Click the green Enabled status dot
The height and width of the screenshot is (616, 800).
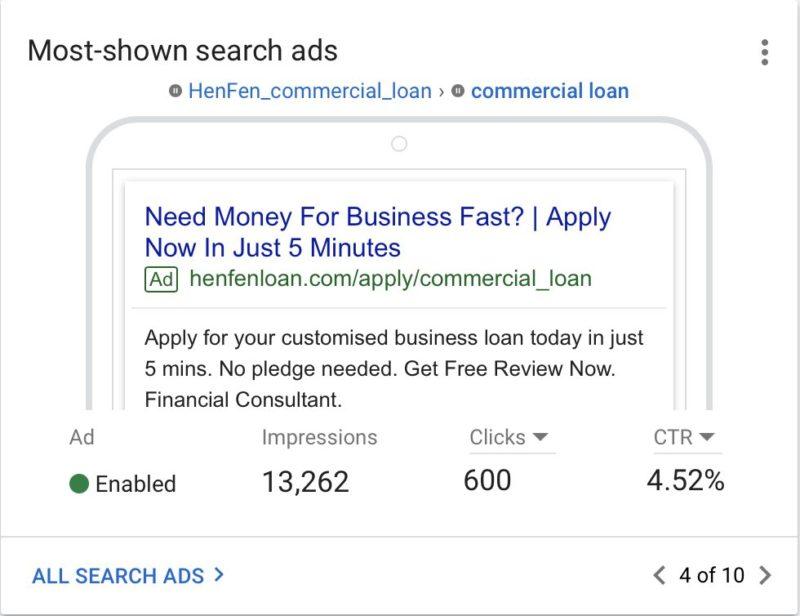79,483
